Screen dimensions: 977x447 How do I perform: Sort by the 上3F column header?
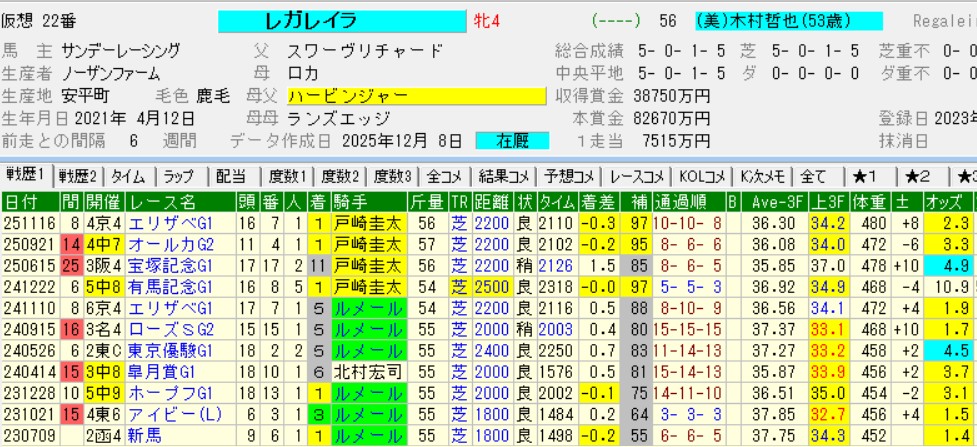pos(822,201)
